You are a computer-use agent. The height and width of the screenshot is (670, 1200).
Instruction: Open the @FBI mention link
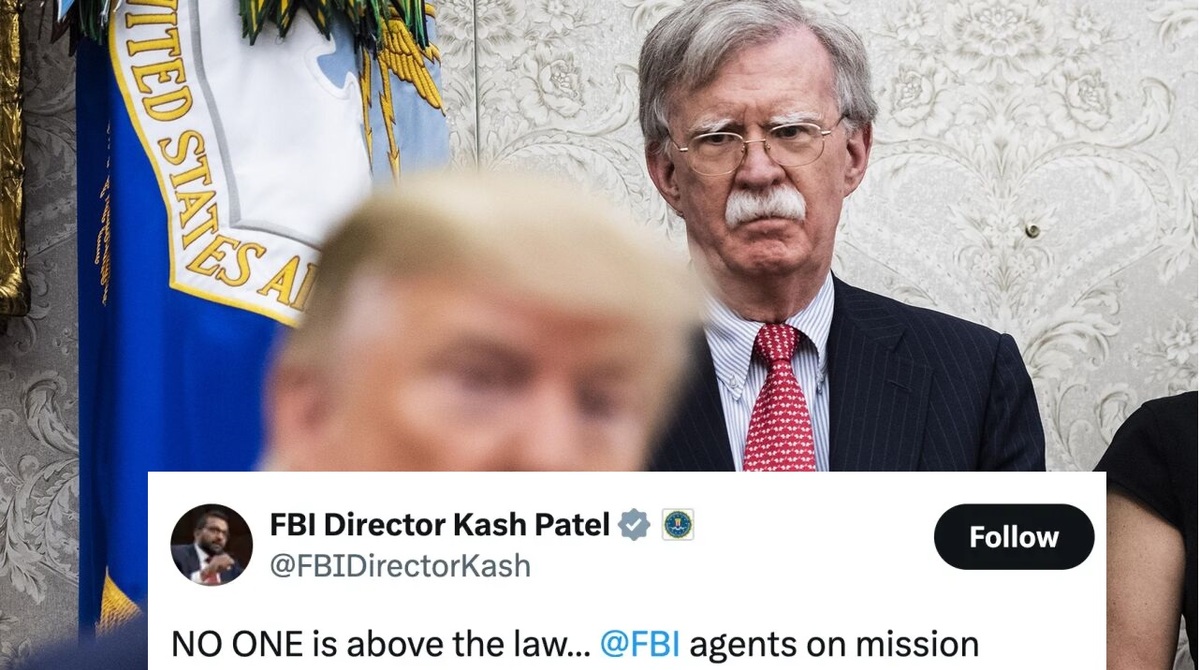639,644
